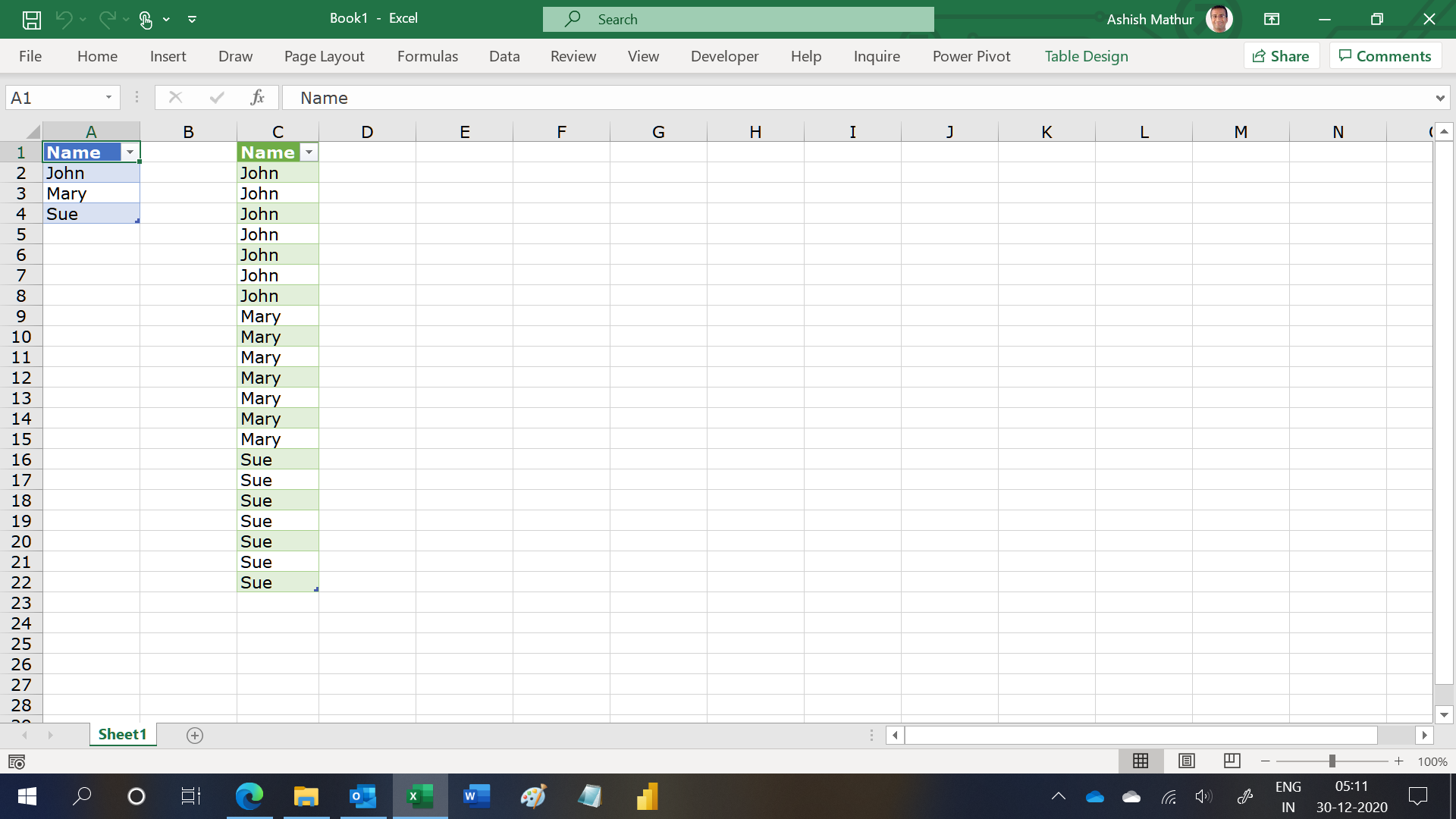The image size is (1456, 819).
Task: Open the Formulas ribbon tab
Action: pyautogui.click(x=428, y=56)
